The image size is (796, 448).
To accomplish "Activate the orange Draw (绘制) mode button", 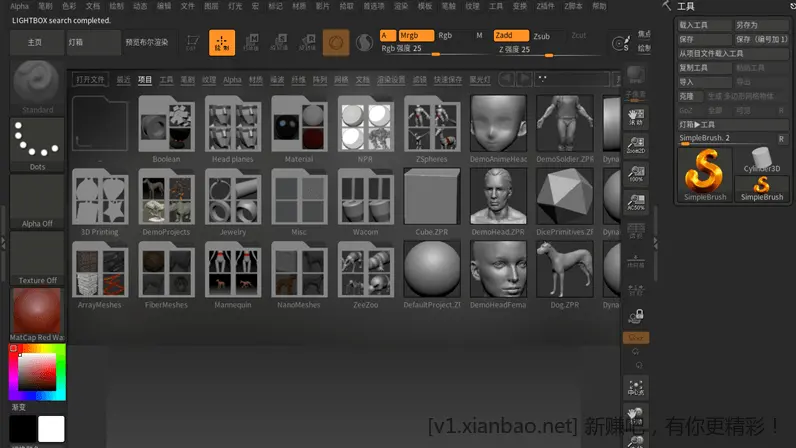I will pos(222,43).
